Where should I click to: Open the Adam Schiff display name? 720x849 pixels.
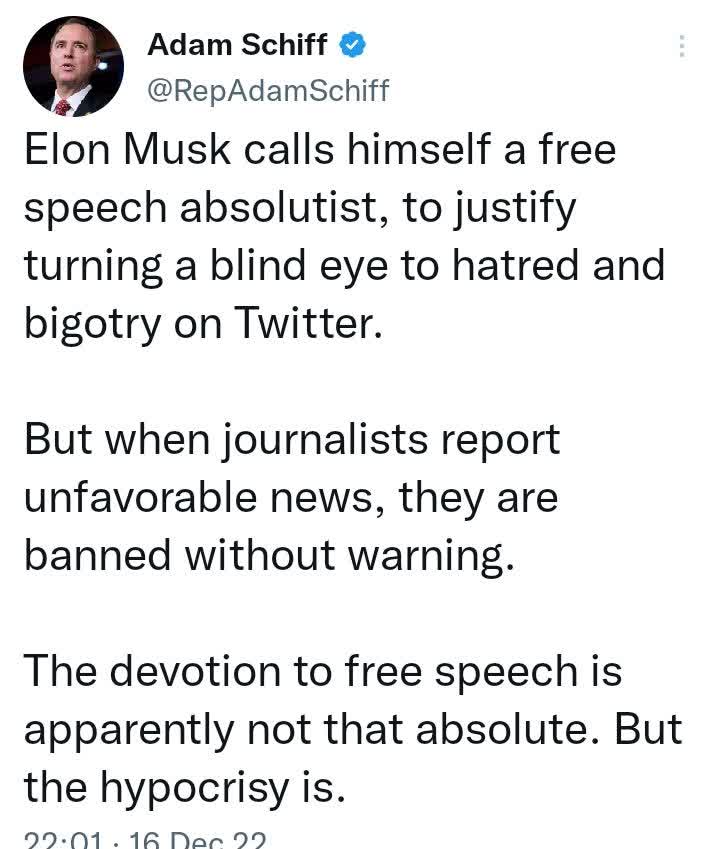pyautogui.click(x=237, y=44)
